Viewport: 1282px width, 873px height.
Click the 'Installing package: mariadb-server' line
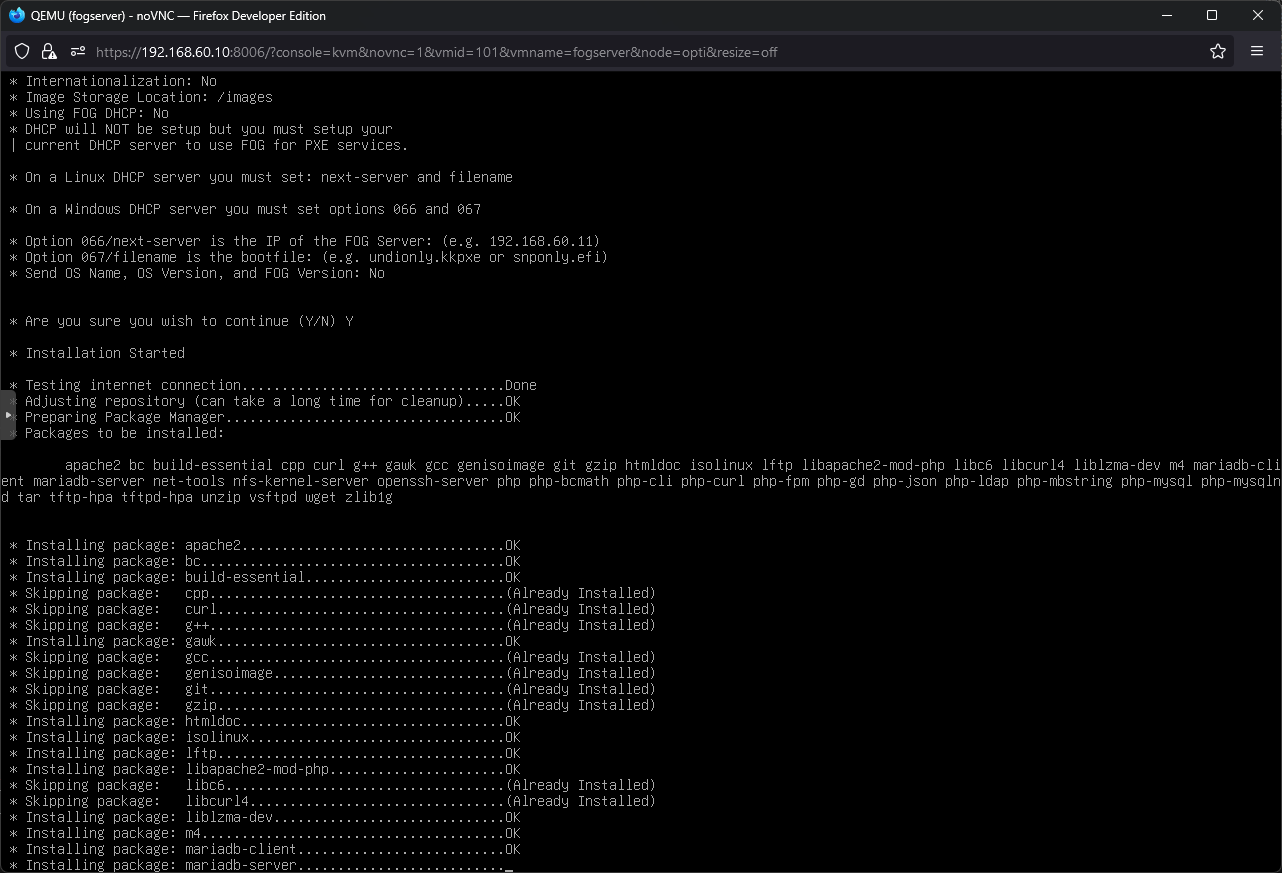coord(261,865)
